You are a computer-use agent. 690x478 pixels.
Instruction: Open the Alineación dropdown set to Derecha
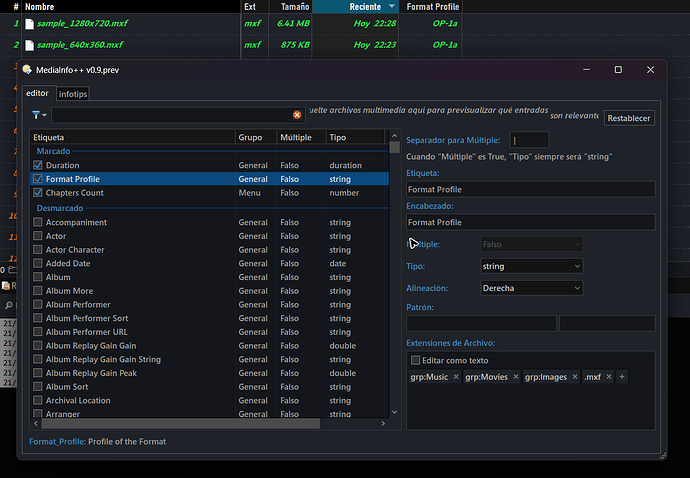pos(531,288)
